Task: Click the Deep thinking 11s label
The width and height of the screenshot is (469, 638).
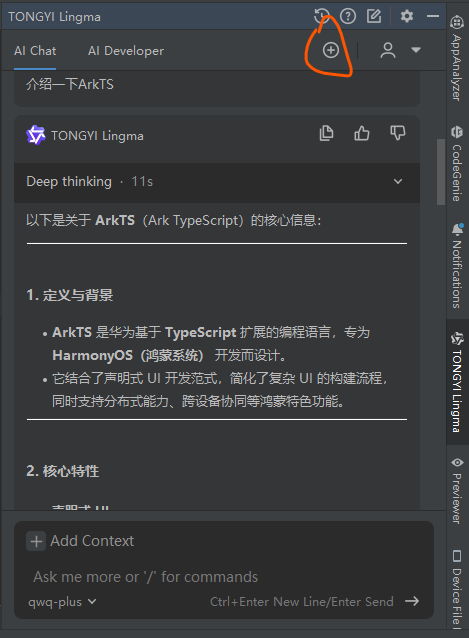Action: pyautogui.click(x=89, y=181)
